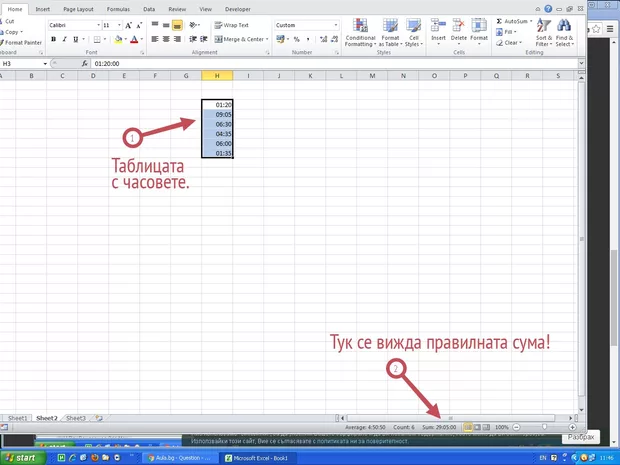620x465 pixels.
Task: Click the Name Box showing H3
Action: click(22, 63)
